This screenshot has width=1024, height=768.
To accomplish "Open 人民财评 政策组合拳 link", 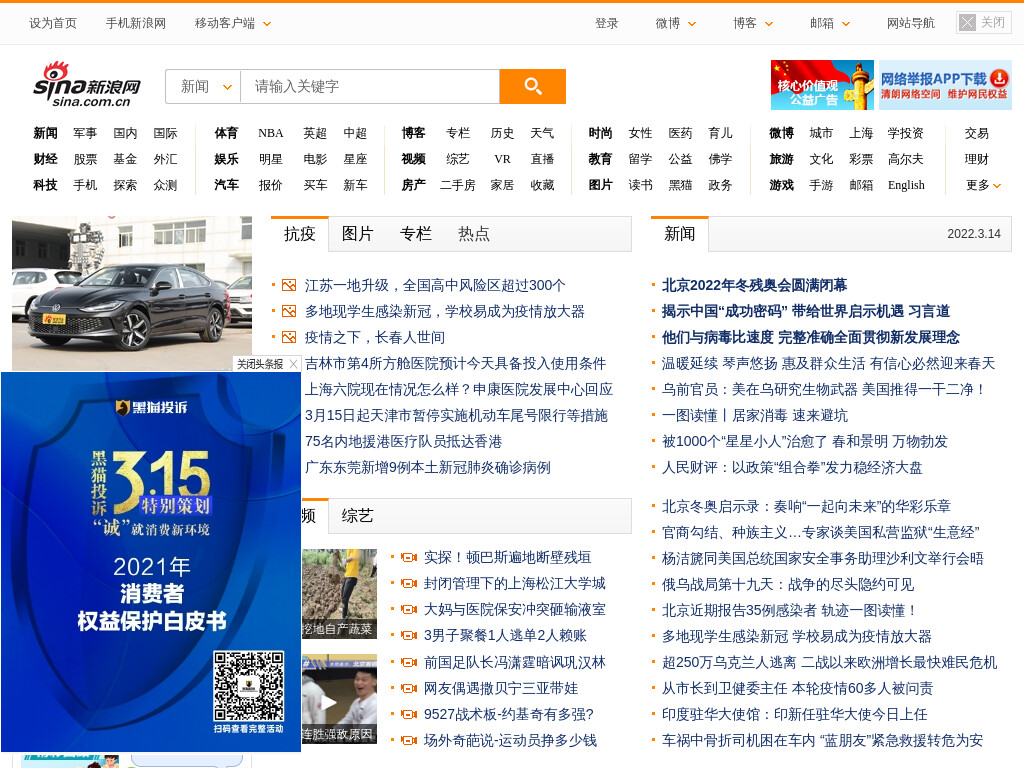I will click(x=792, y=468).
